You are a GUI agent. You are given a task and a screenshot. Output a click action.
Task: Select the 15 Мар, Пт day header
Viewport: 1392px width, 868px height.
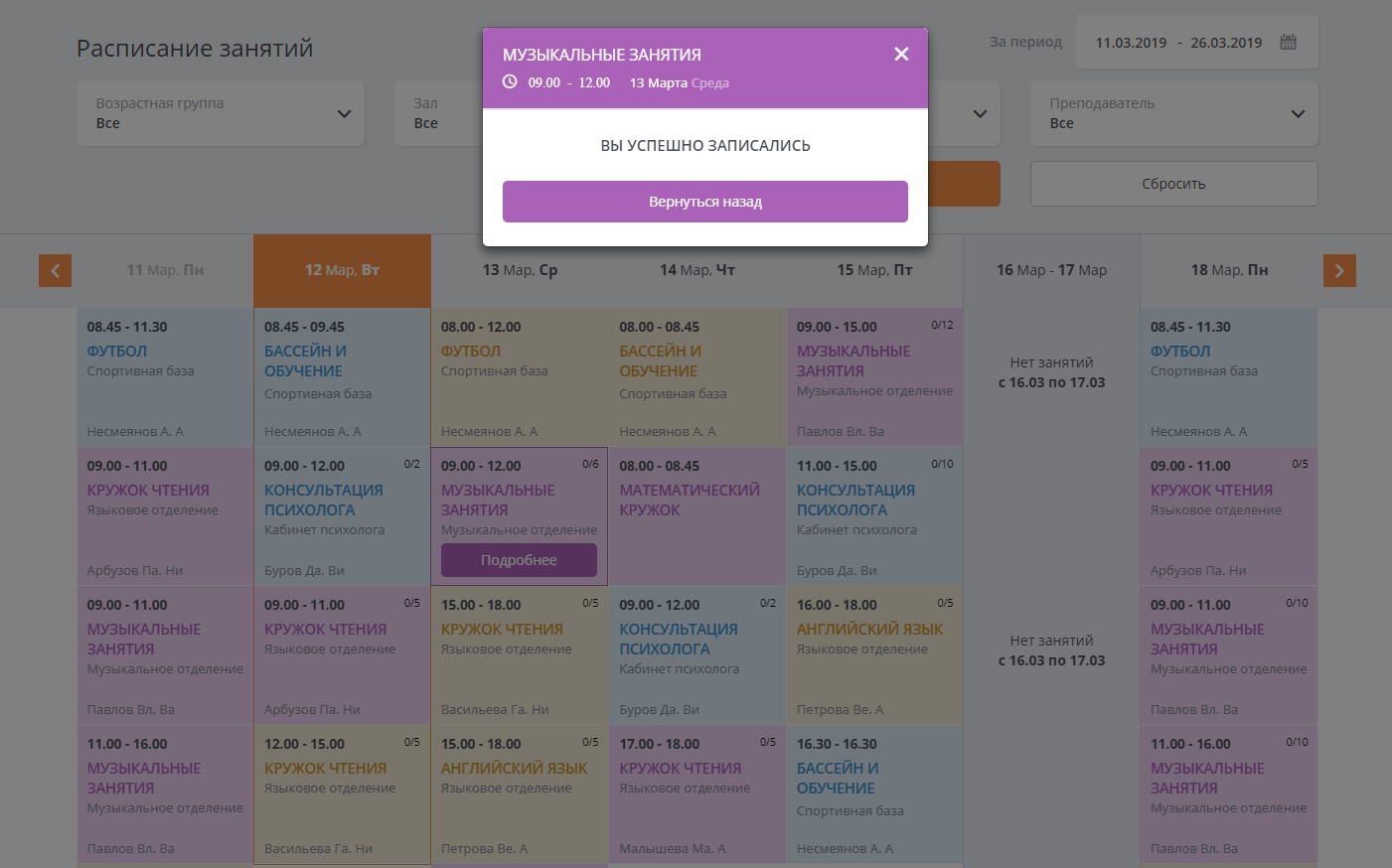874,270
